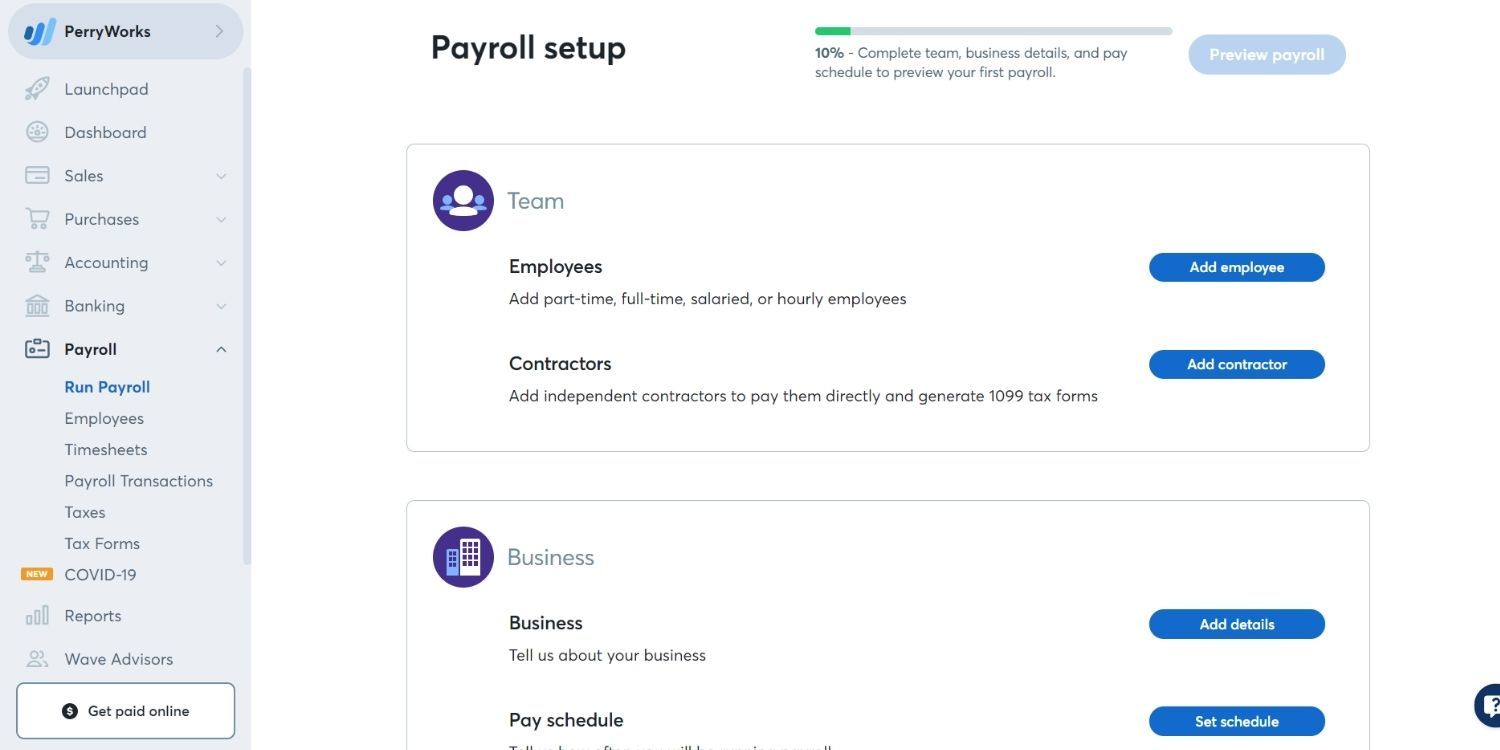
Task: Open Reports via the bar chart icon
Action: tap(37, 614)
